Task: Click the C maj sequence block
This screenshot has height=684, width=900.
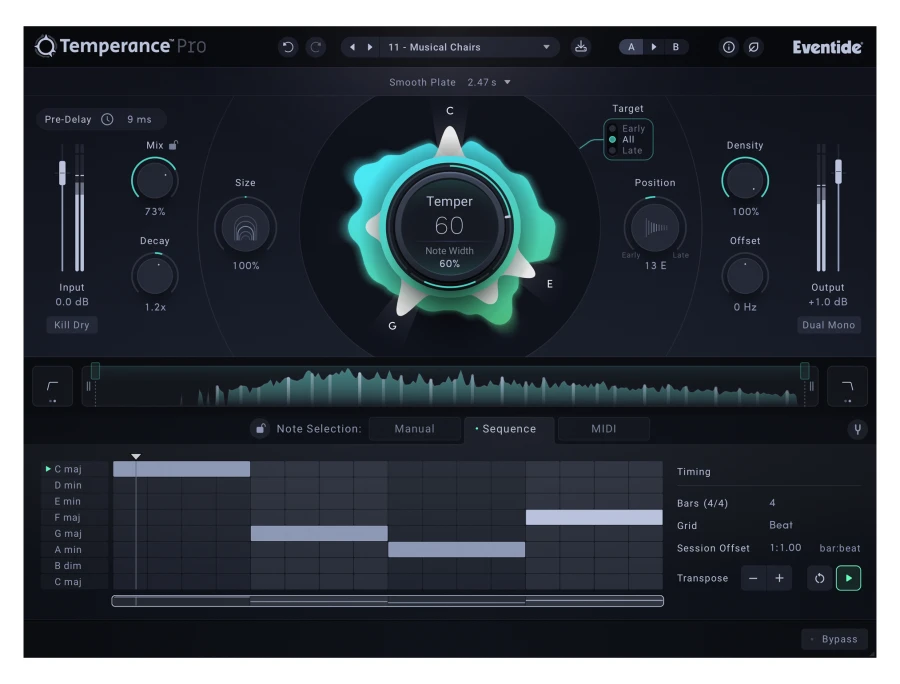Action: [181, 469]
